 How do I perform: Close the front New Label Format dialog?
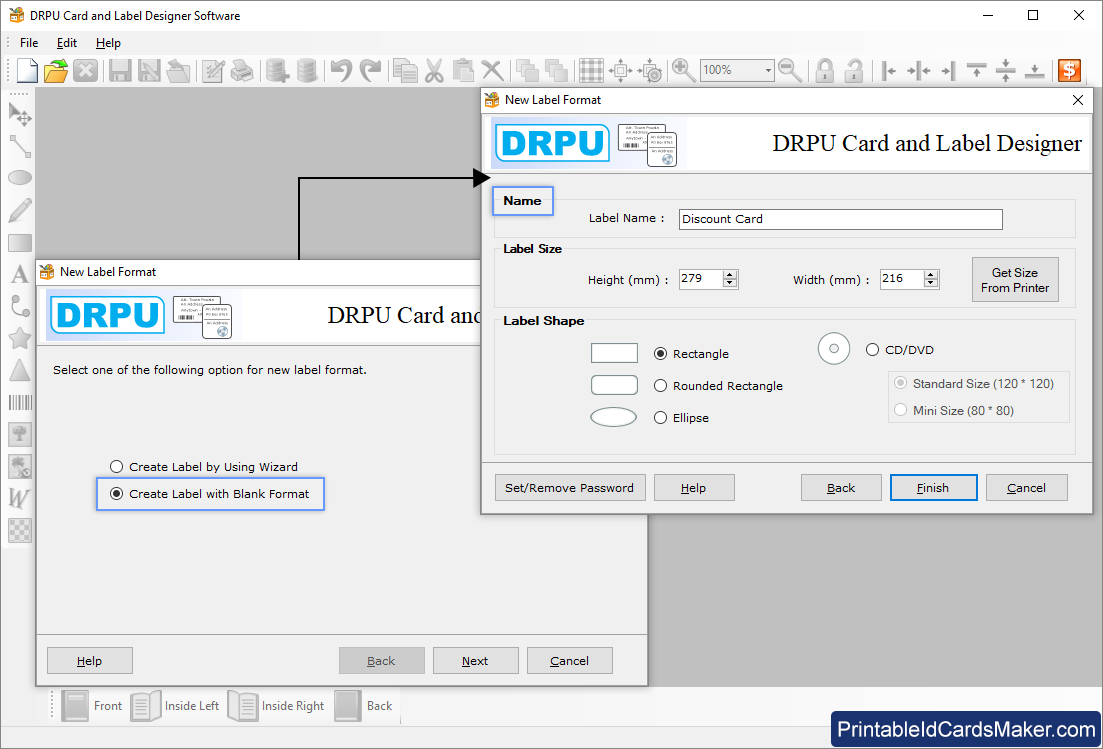point(1078,100)
